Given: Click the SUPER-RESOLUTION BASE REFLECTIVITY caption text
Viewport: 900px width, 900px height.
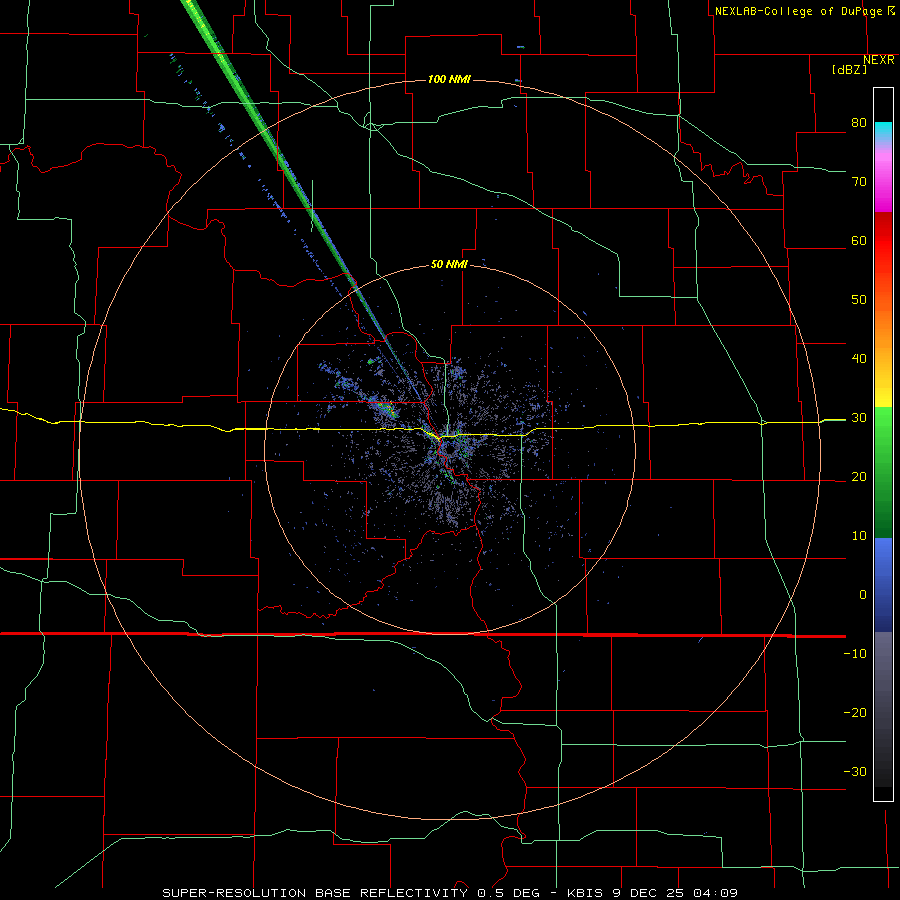Looking at the screenshot, I should (x=315, y=893).
